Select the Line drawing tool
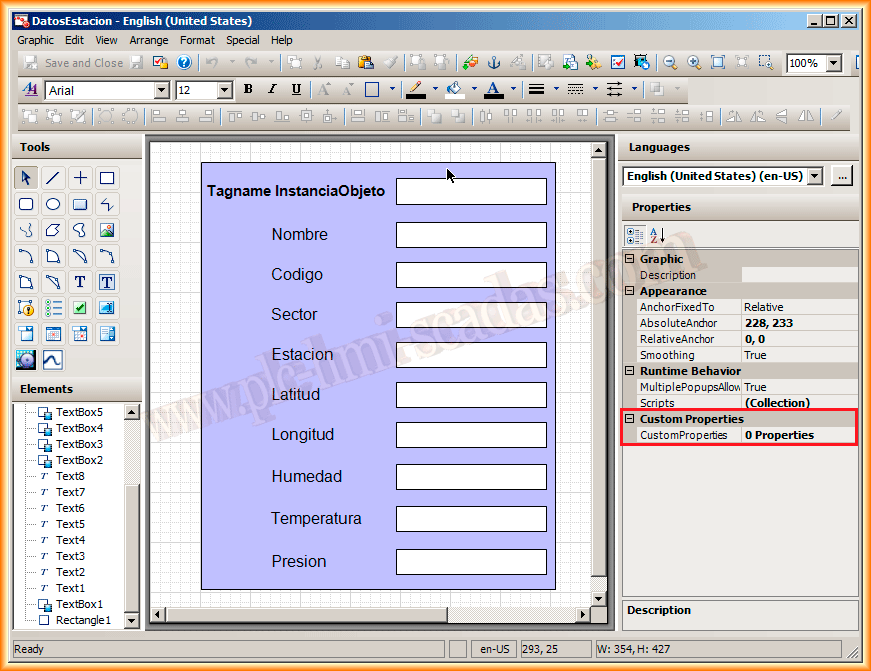This screenshot has height=671, width=871. [53, 178]
